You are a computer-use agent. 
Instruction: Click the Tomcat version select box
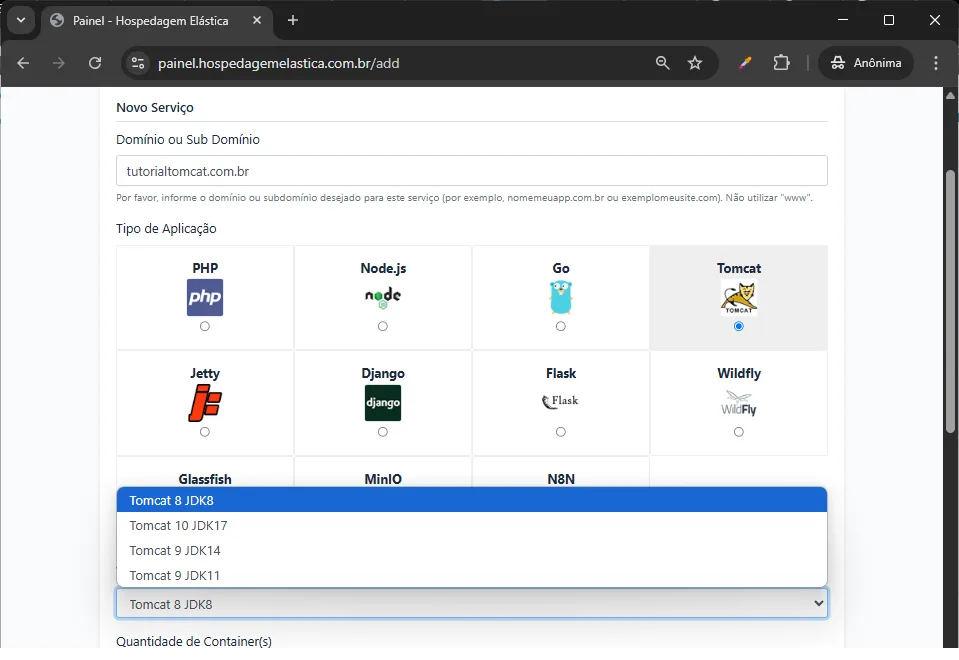[472, 604]
